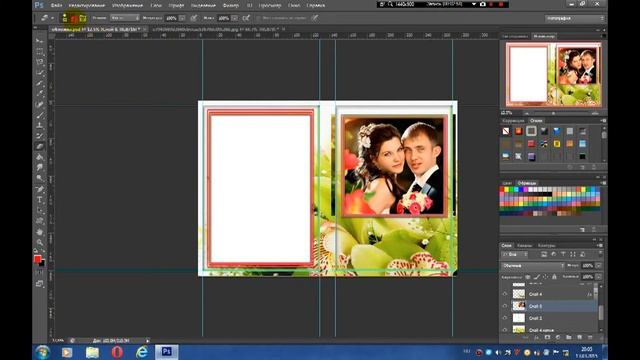Open layer blend mode dropdown
Image resolution: width=640 pixels, height=360 pixels.
click(532, 266)
